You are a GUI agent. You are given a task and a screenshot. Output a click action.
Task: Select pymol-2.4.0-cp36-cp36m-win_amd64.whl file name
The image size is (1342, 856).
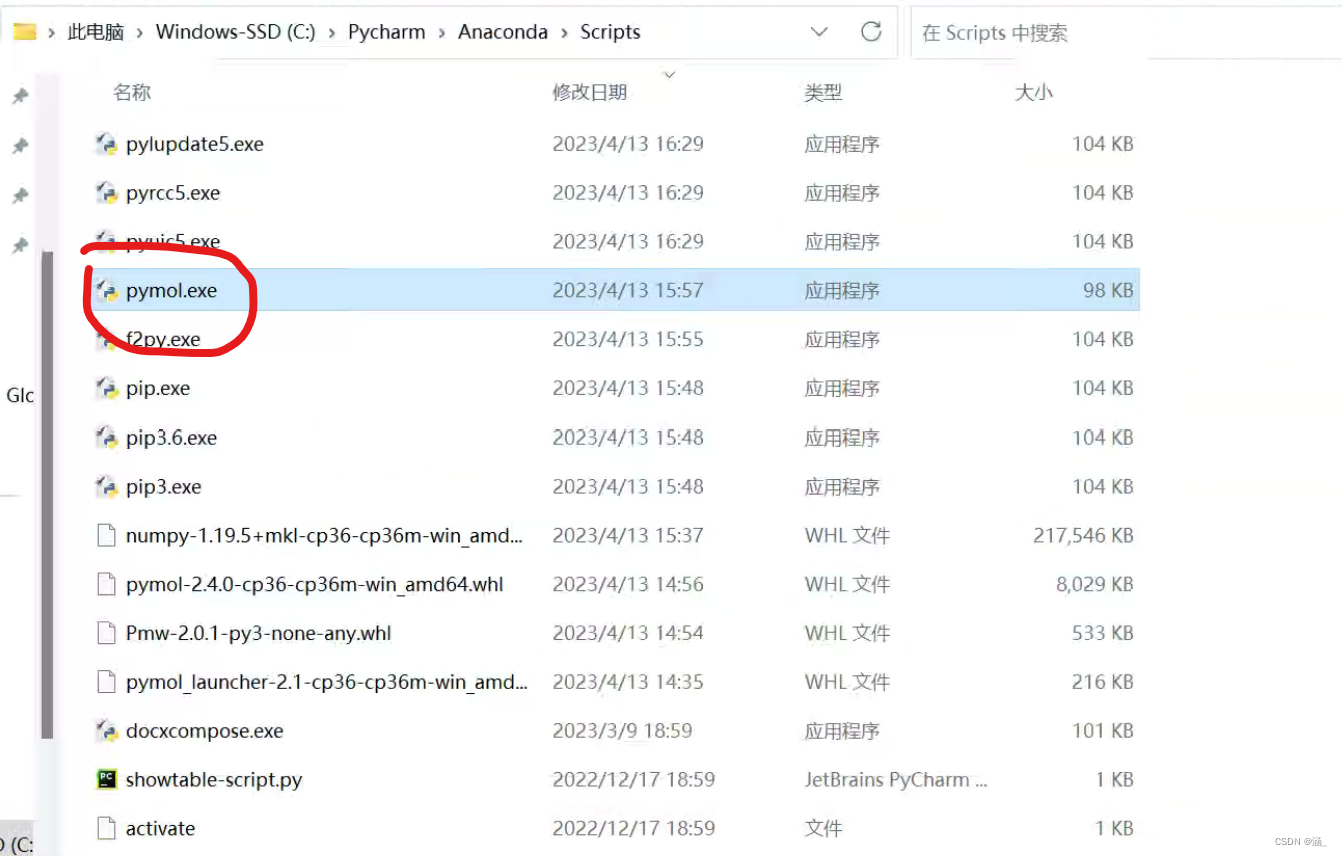[x=315, y=585]
